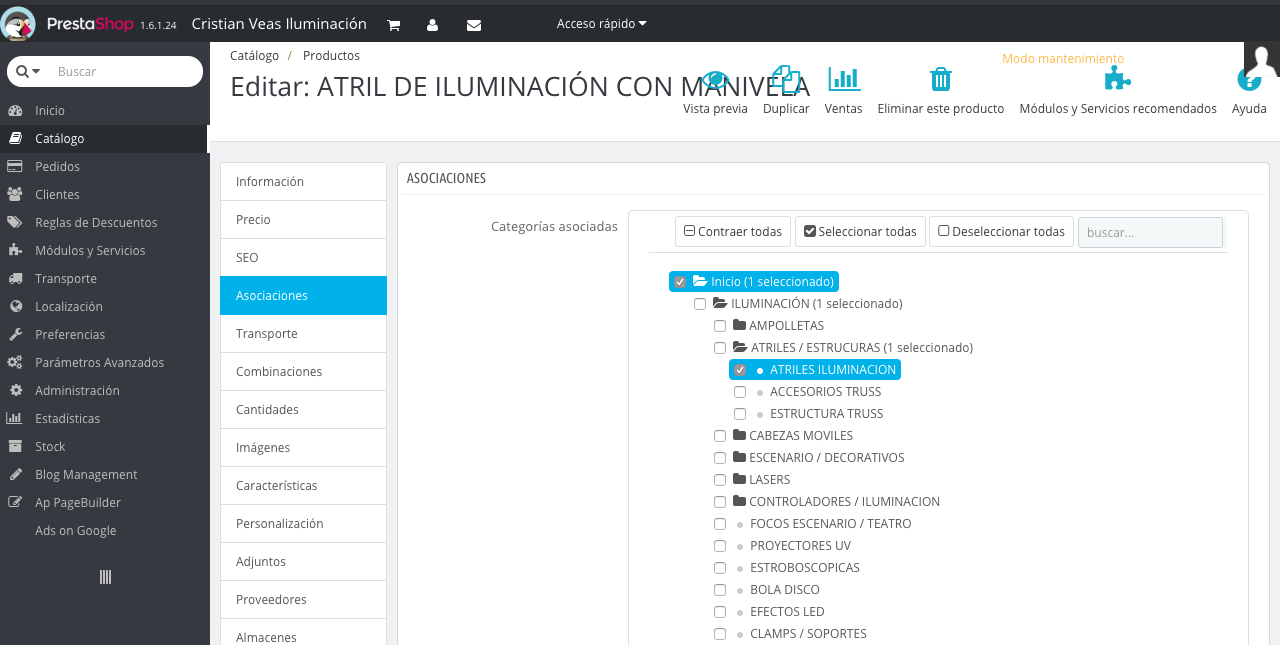Click the Contraer todas button

[x=733, y=231]
